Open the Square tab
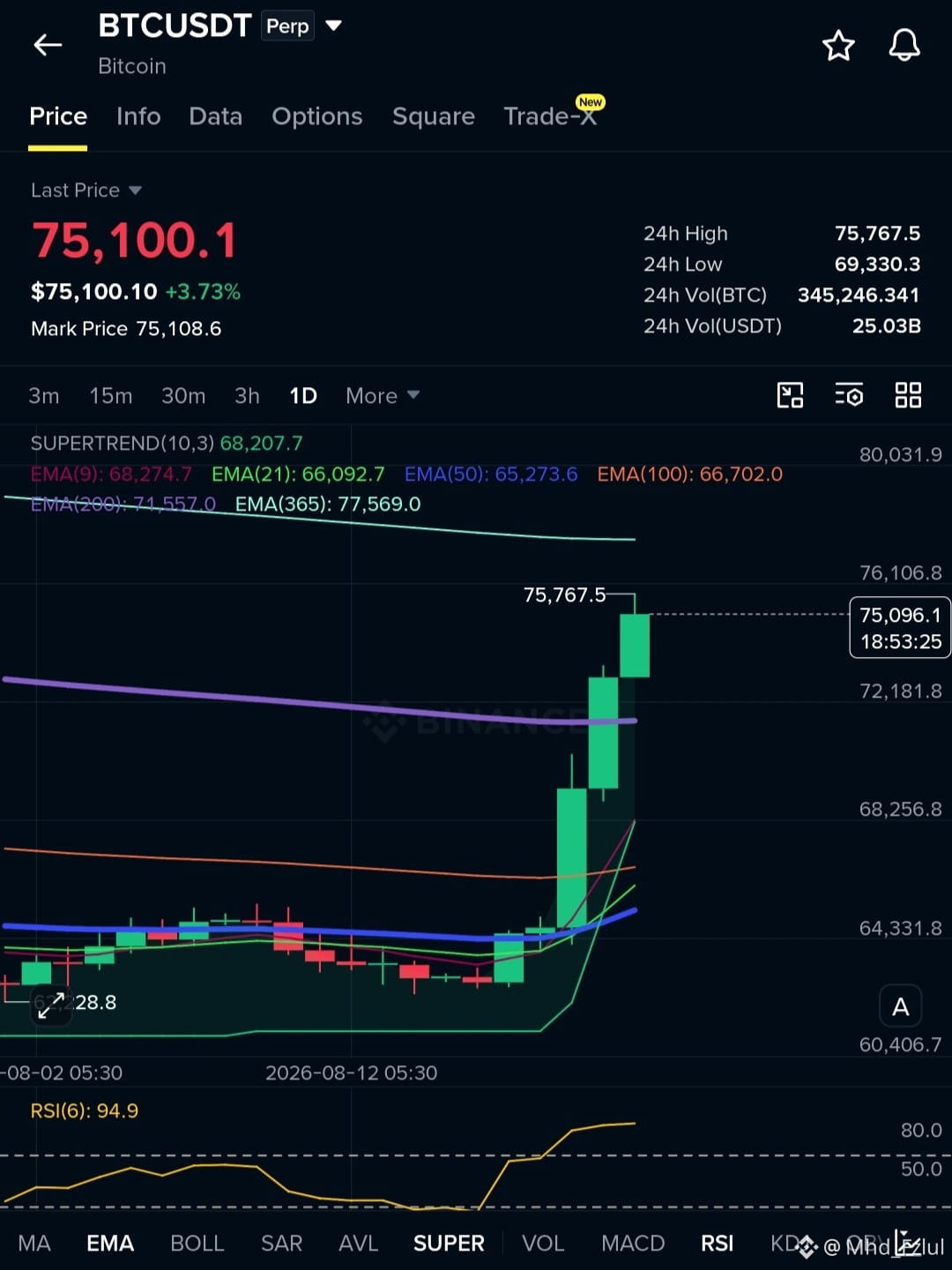 tap(433, 116)
